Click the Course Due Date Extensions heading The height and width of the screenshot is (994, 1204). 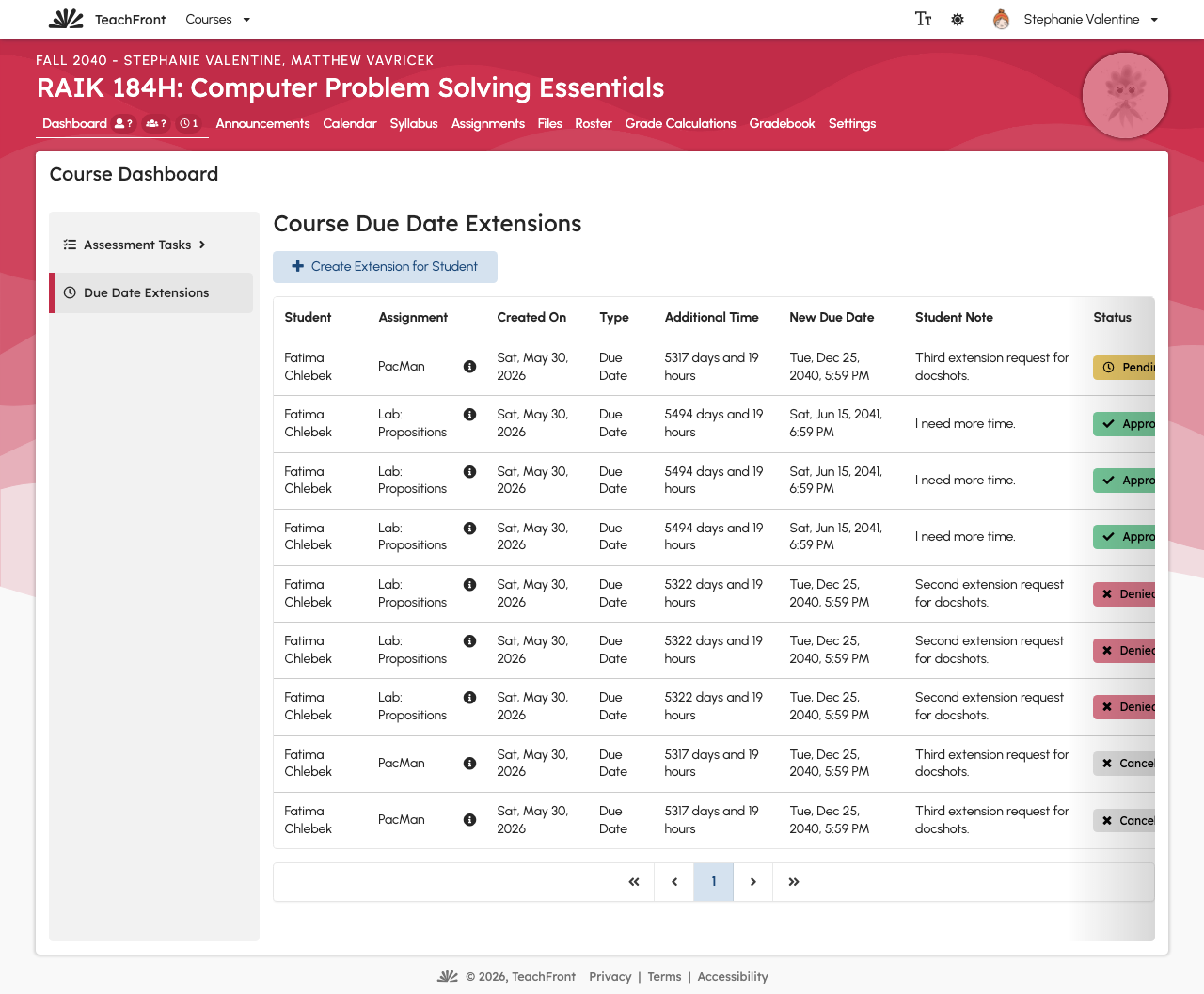tap(427, 224)
